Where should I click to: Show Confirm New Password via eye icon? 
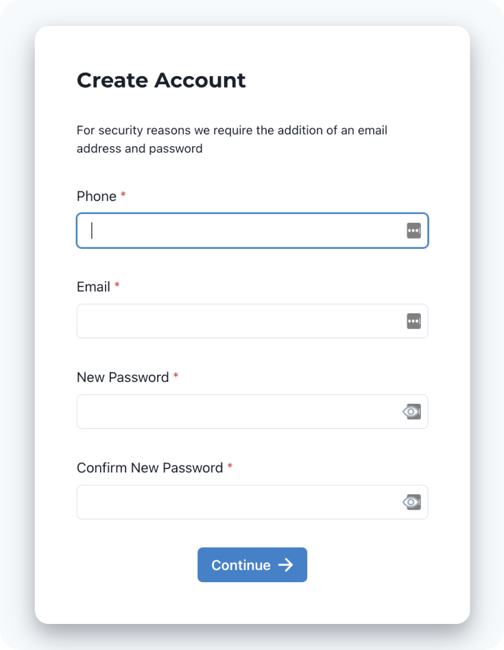pyautogui.click(x=412, y=502)
